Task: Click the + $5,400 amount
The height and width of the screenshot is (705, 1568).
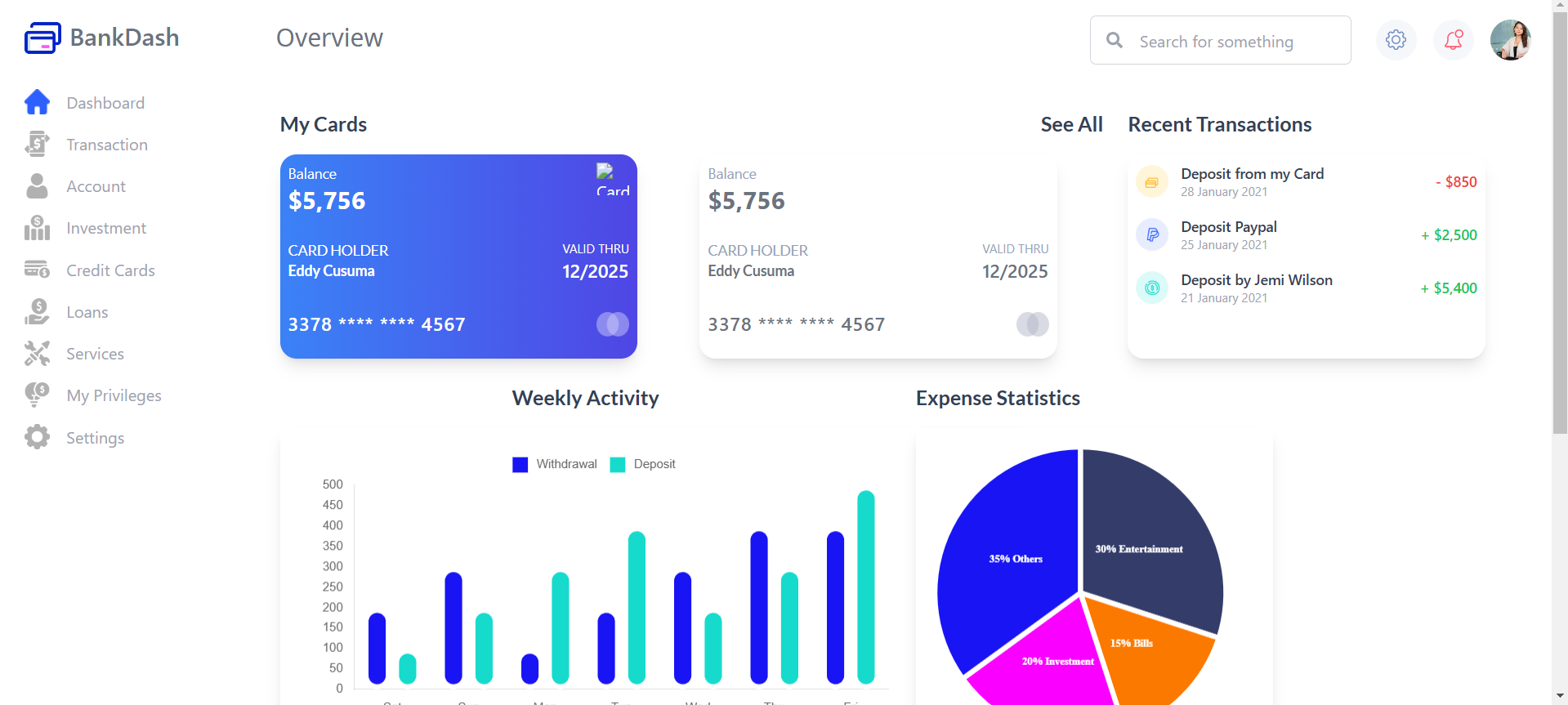Action: [1449, 288]
